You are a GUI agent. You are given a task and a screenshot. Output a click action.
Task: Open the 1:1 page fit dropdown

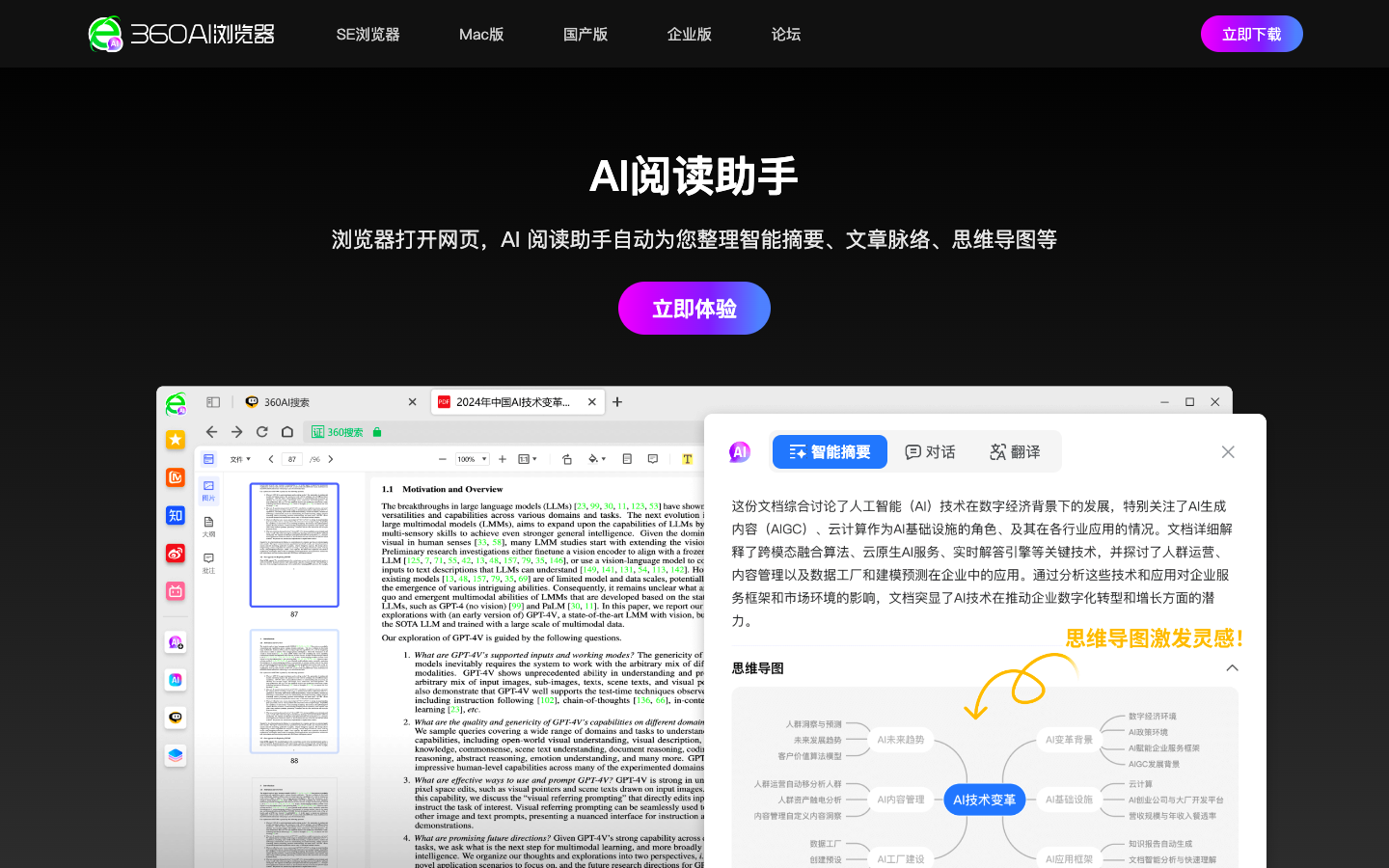tap(528, 459)
